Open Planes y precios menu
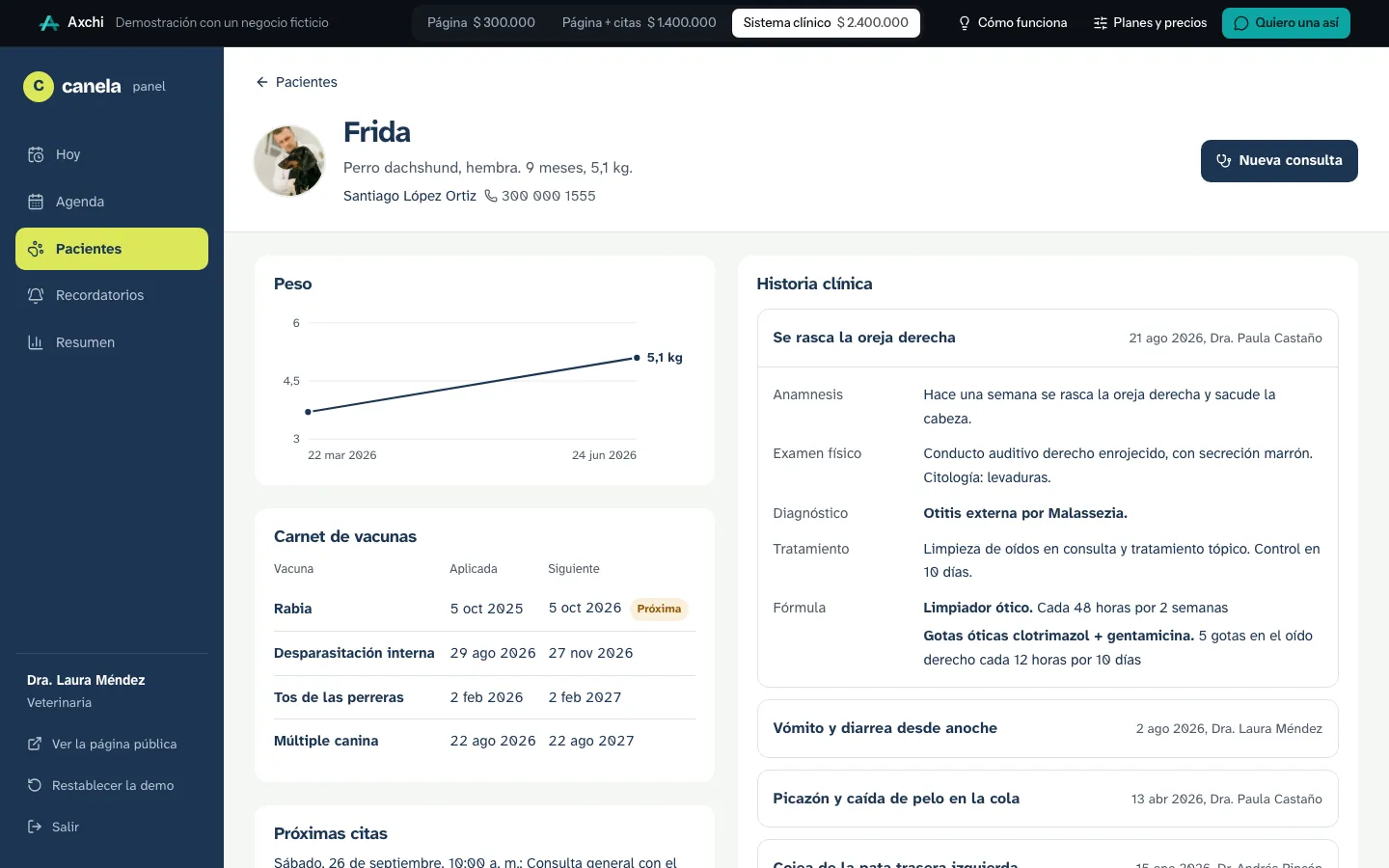1389x868 pixels. point(1150,23)
